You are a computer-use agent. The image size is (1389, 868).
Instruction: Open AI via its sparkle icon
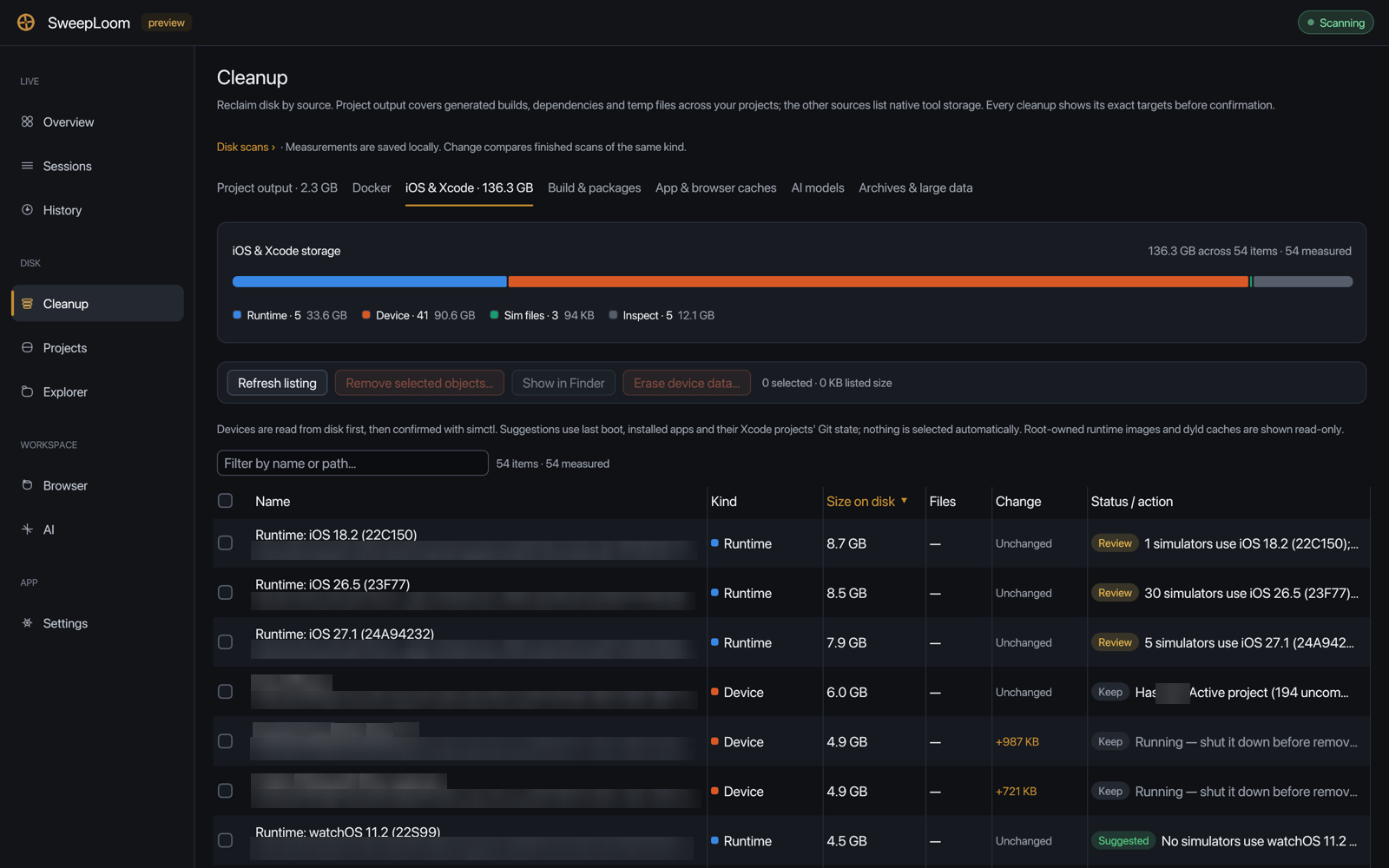pyautogui.click(x=27, y=529)
